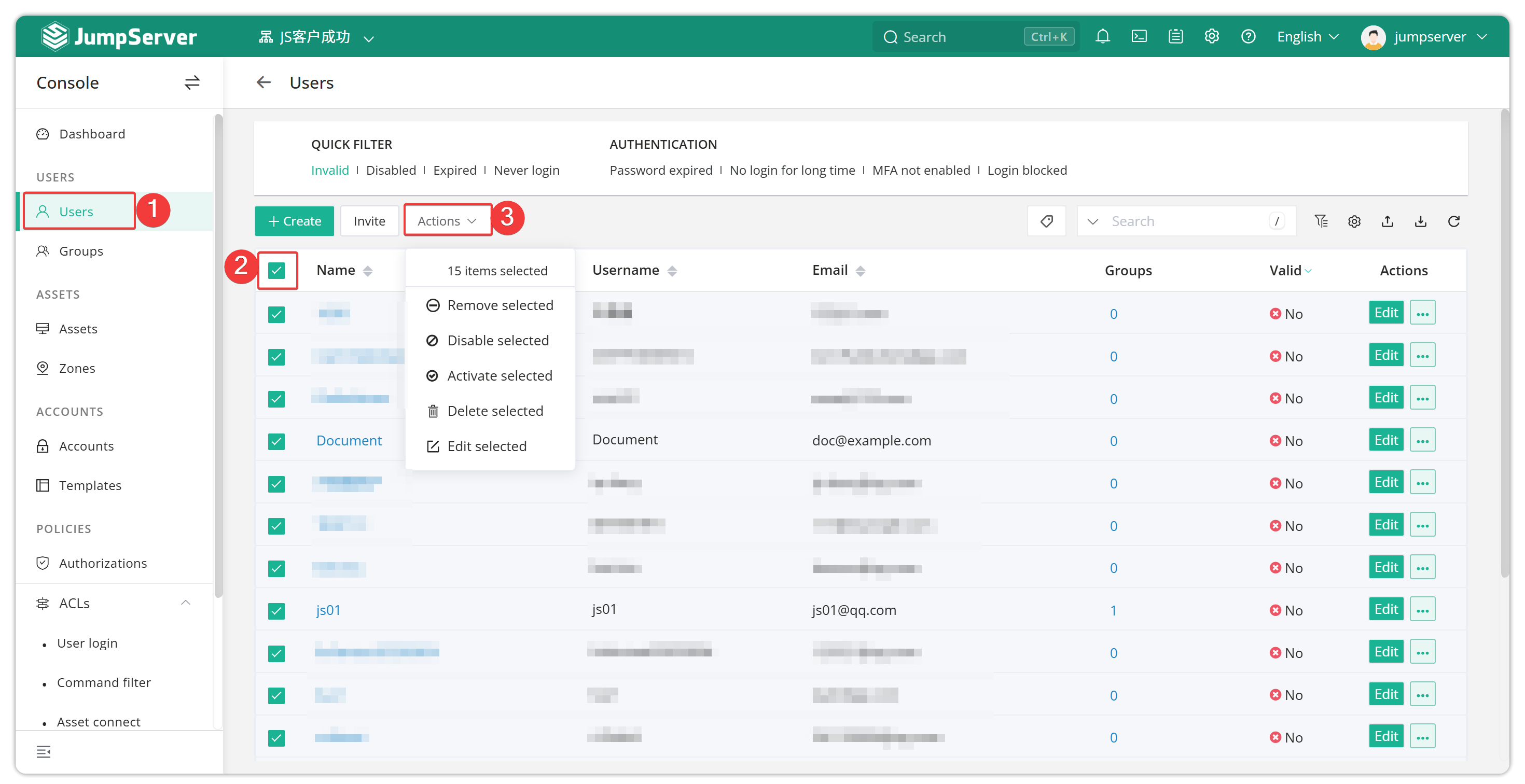The width and height of the screenshot is (1525, 784).
Task: Open the web terminal icon in header
Action: [x=1139, y=37]
